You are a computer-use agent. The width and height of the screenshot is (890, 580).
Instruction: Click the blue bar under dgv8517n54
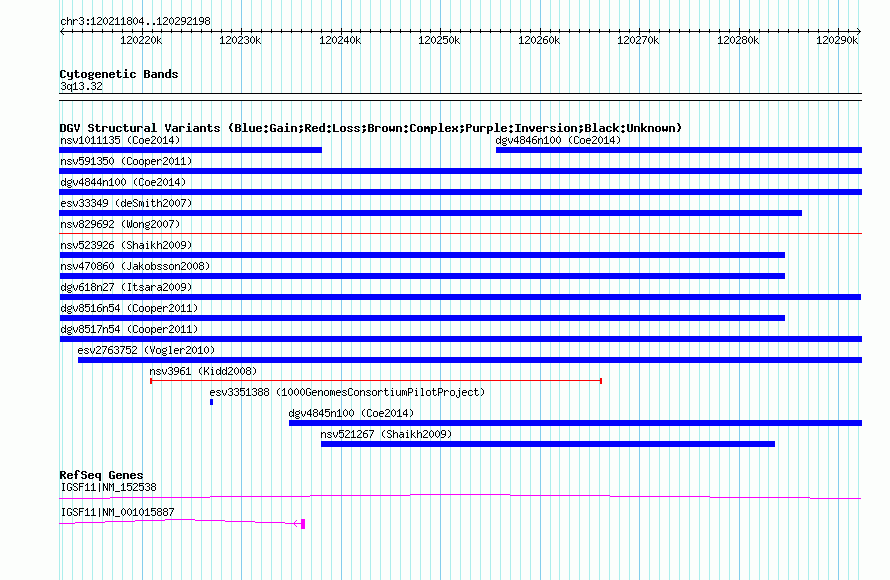tap(461, 339)
